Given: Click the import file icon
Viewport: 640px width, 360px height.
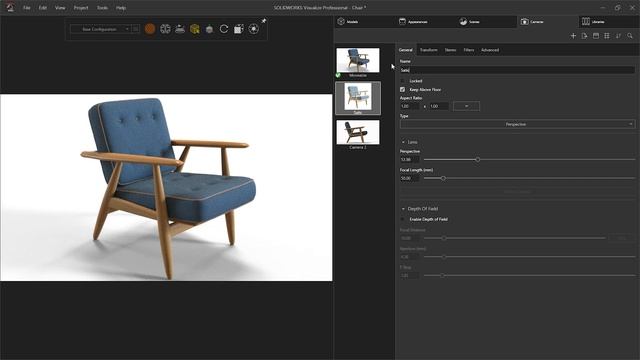Looking at the screenshot, I should [x=584, y=36].
